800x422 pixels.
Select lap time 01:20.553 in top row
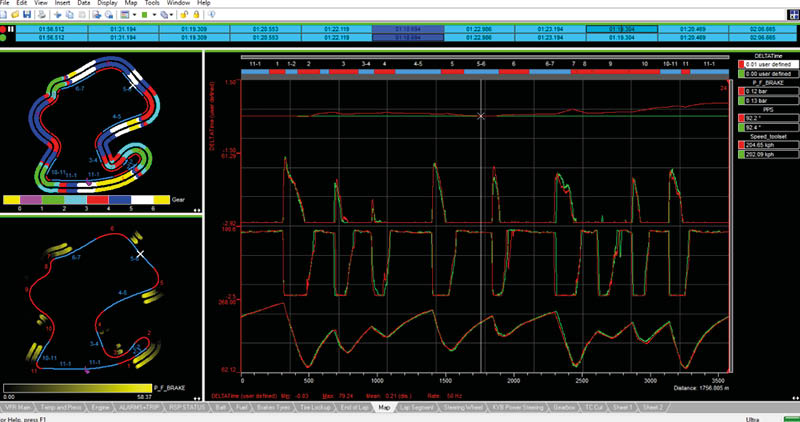point(266,29)
